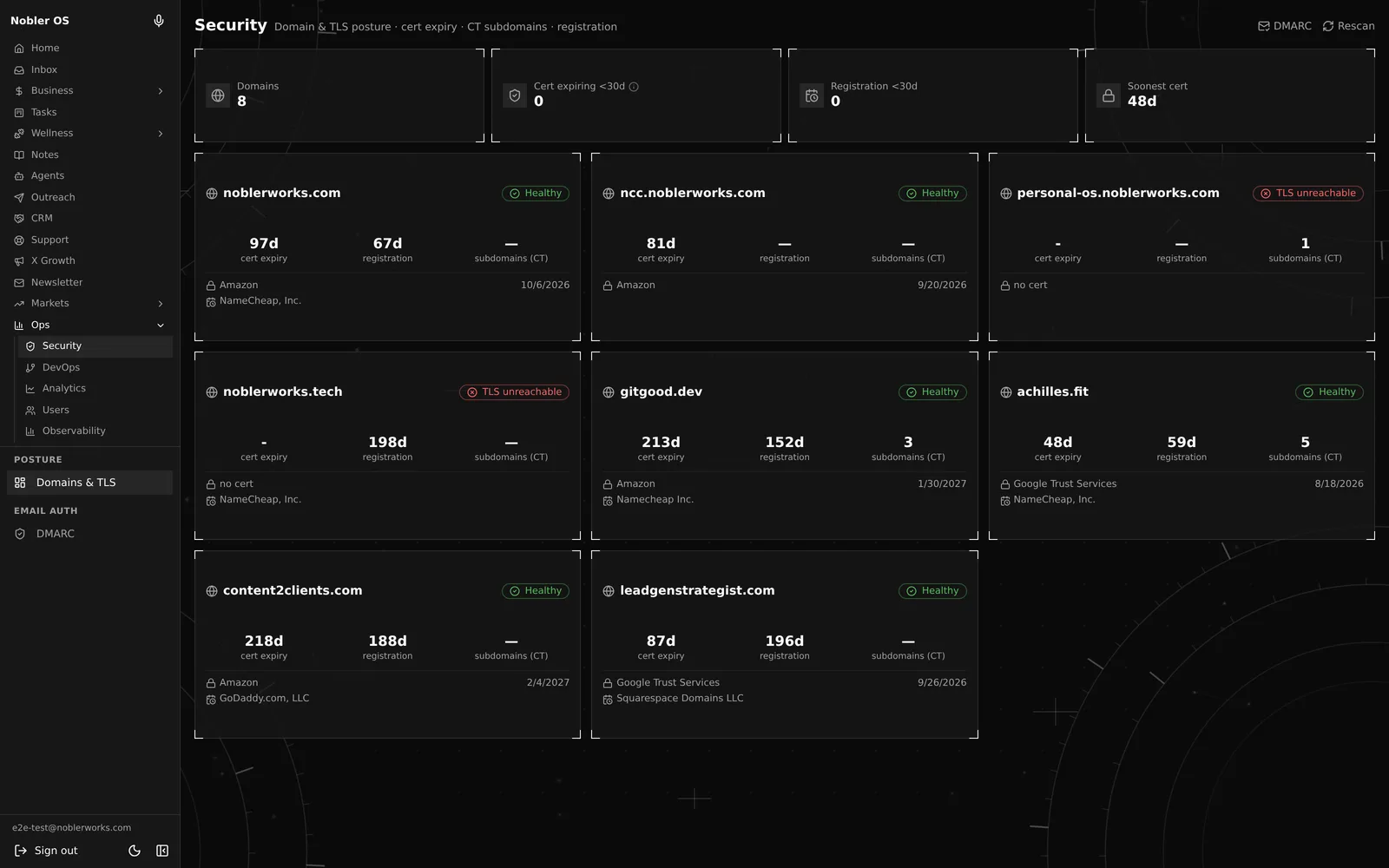
Task: Select the Domains & TLS tab
Action: [x=90, y=483]
